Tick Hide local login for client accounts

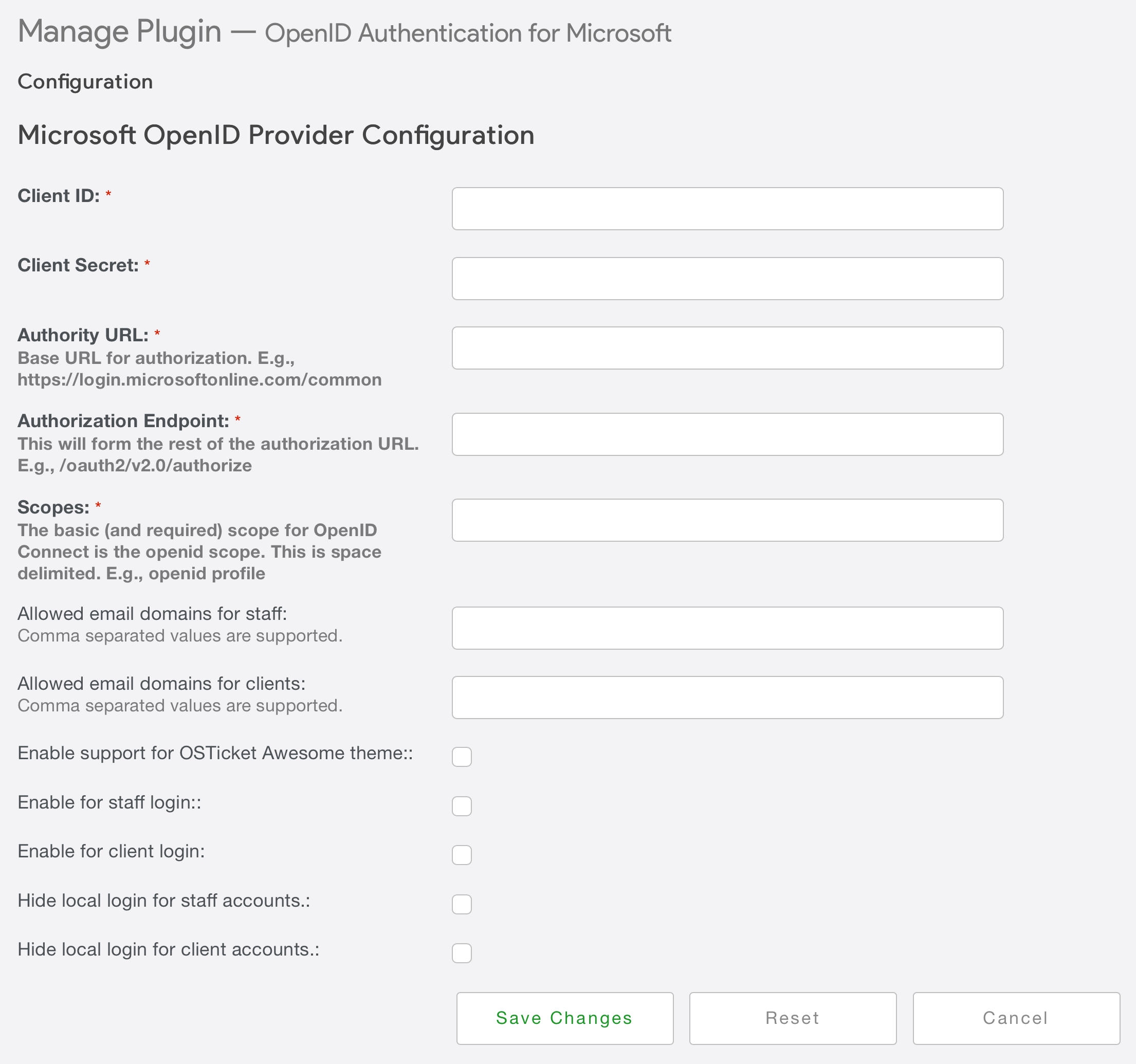(x=462, y=953)
